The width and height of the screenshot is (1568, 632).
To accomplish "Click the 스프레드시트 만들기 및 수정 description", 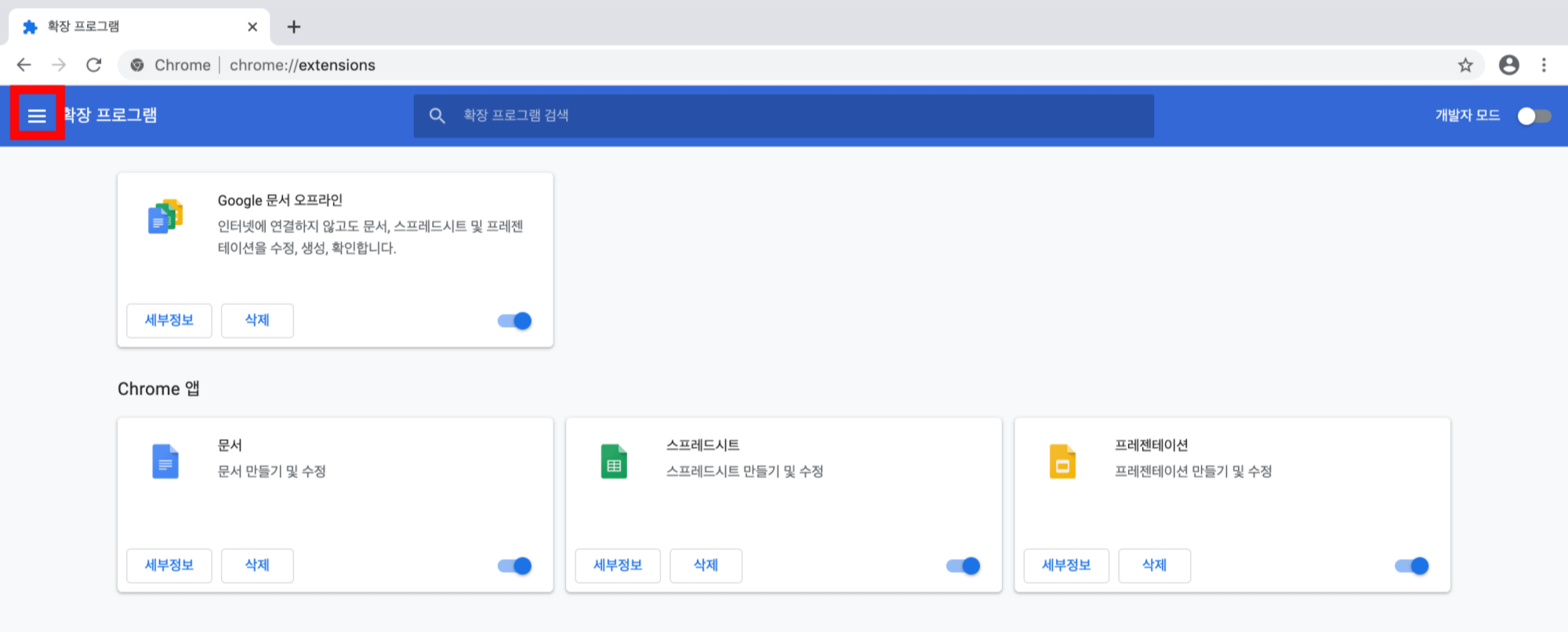I will (745, 471).
